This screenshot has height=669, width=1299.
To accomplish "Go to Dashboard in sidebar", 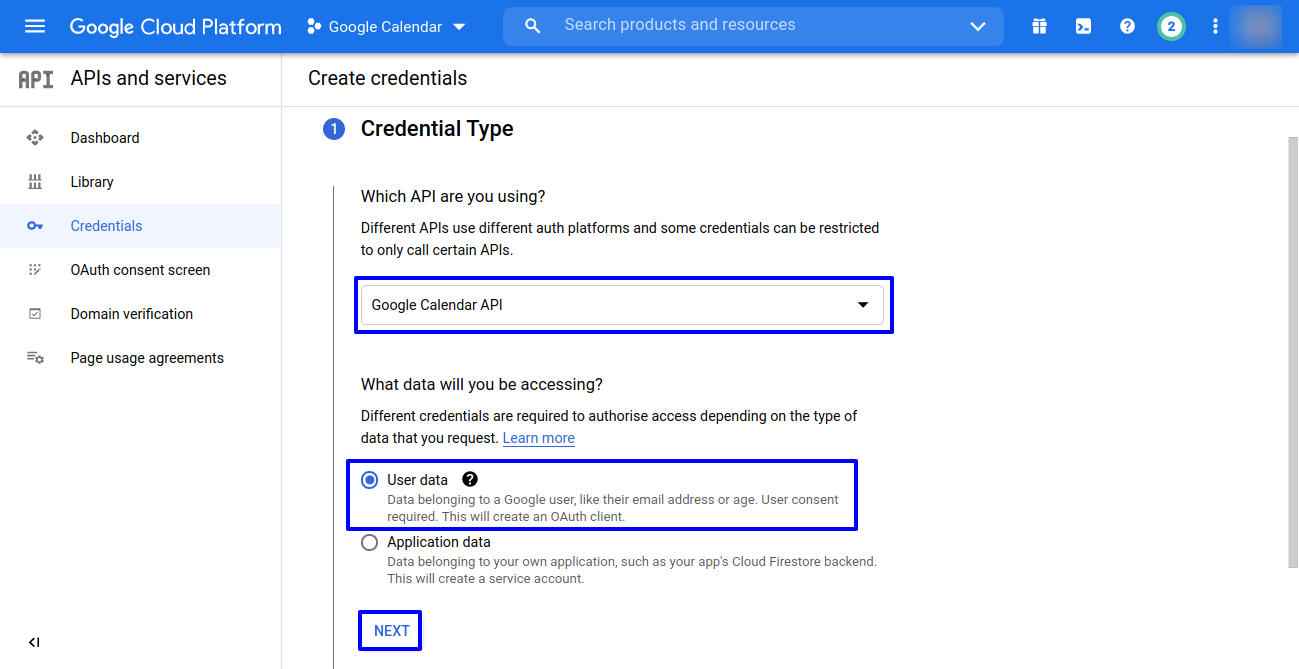I will [x=105, y=138].
